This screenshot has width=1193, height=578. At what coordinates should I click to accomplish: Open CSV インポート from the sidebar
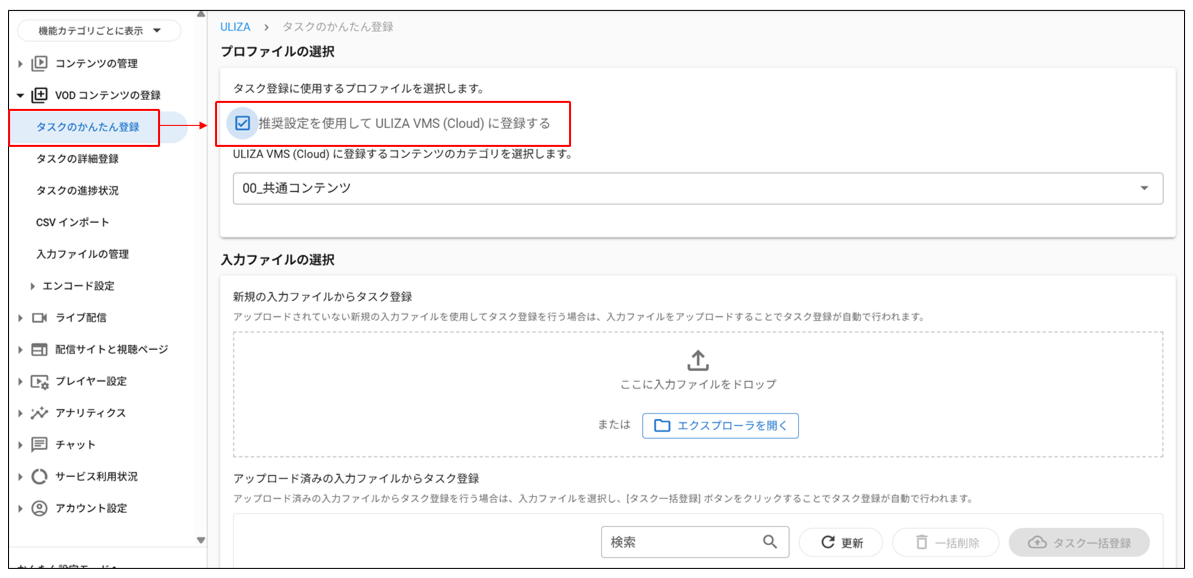click(x=74, y=222)
